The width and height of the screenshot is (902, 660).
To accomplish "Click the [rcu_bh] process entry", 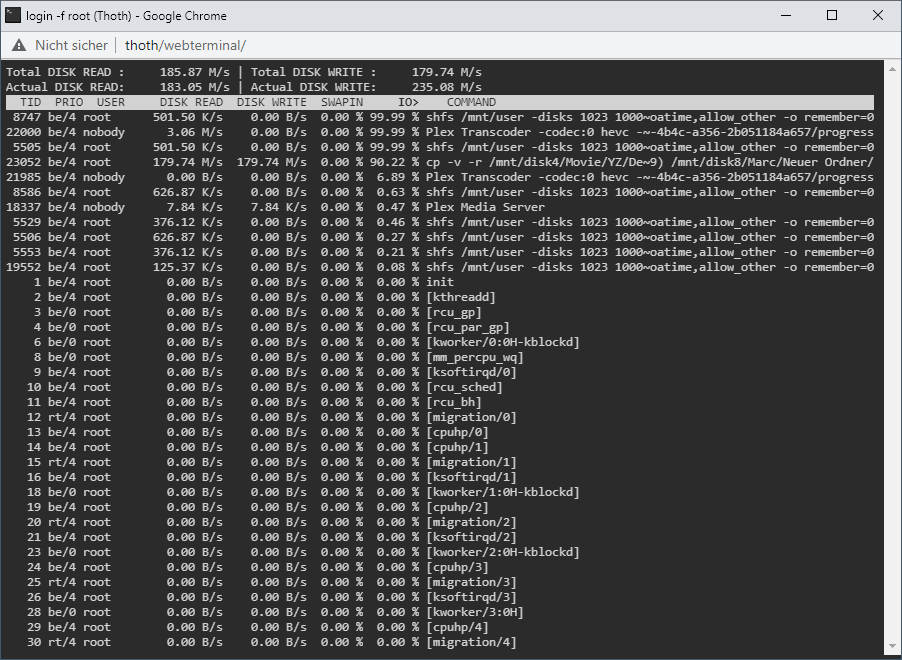I will [x=454, y=402].
